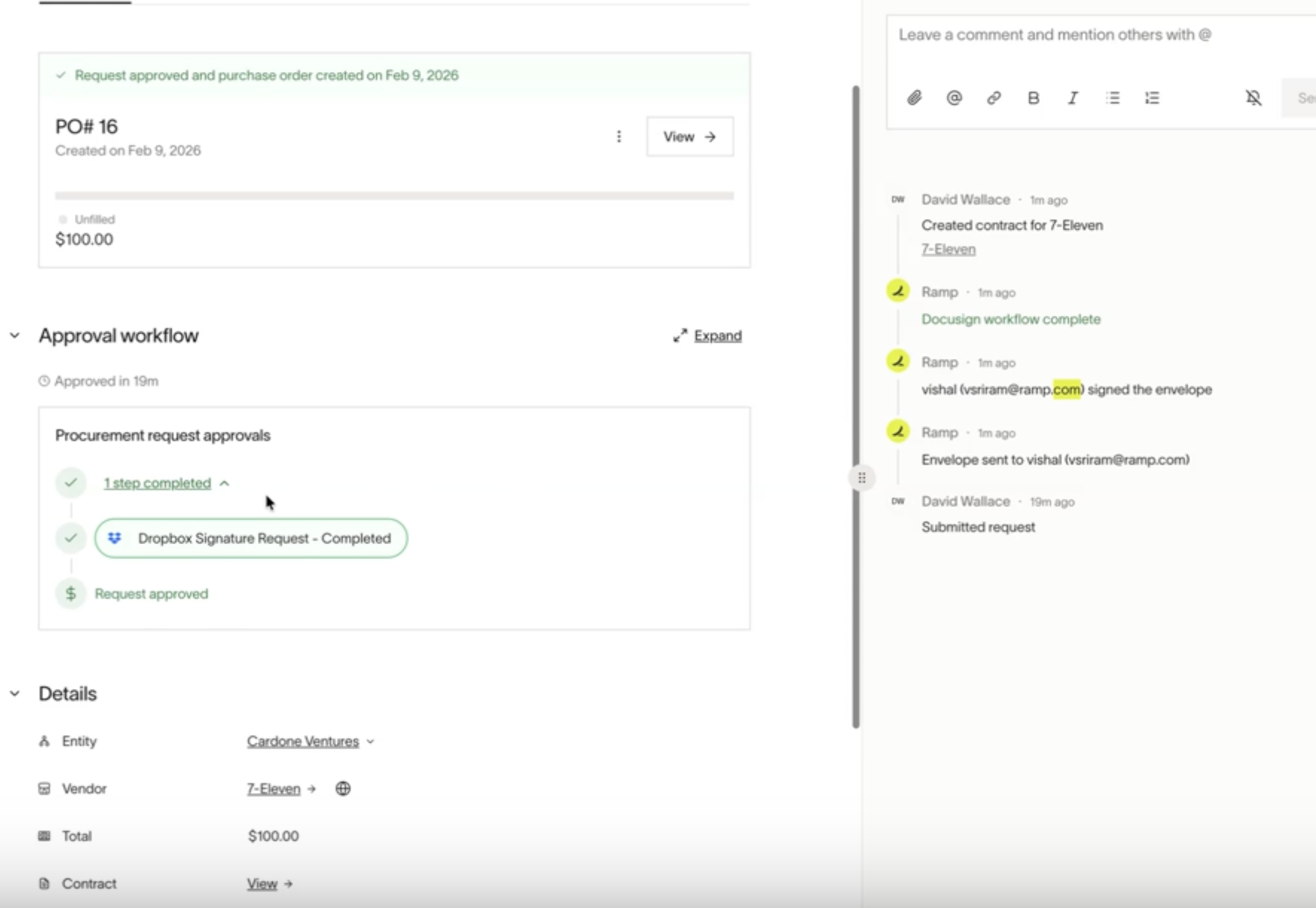Click the green checkmark beside 1 step completed
This screenshot has width=1316, height=908.
[x=70, y=483]
